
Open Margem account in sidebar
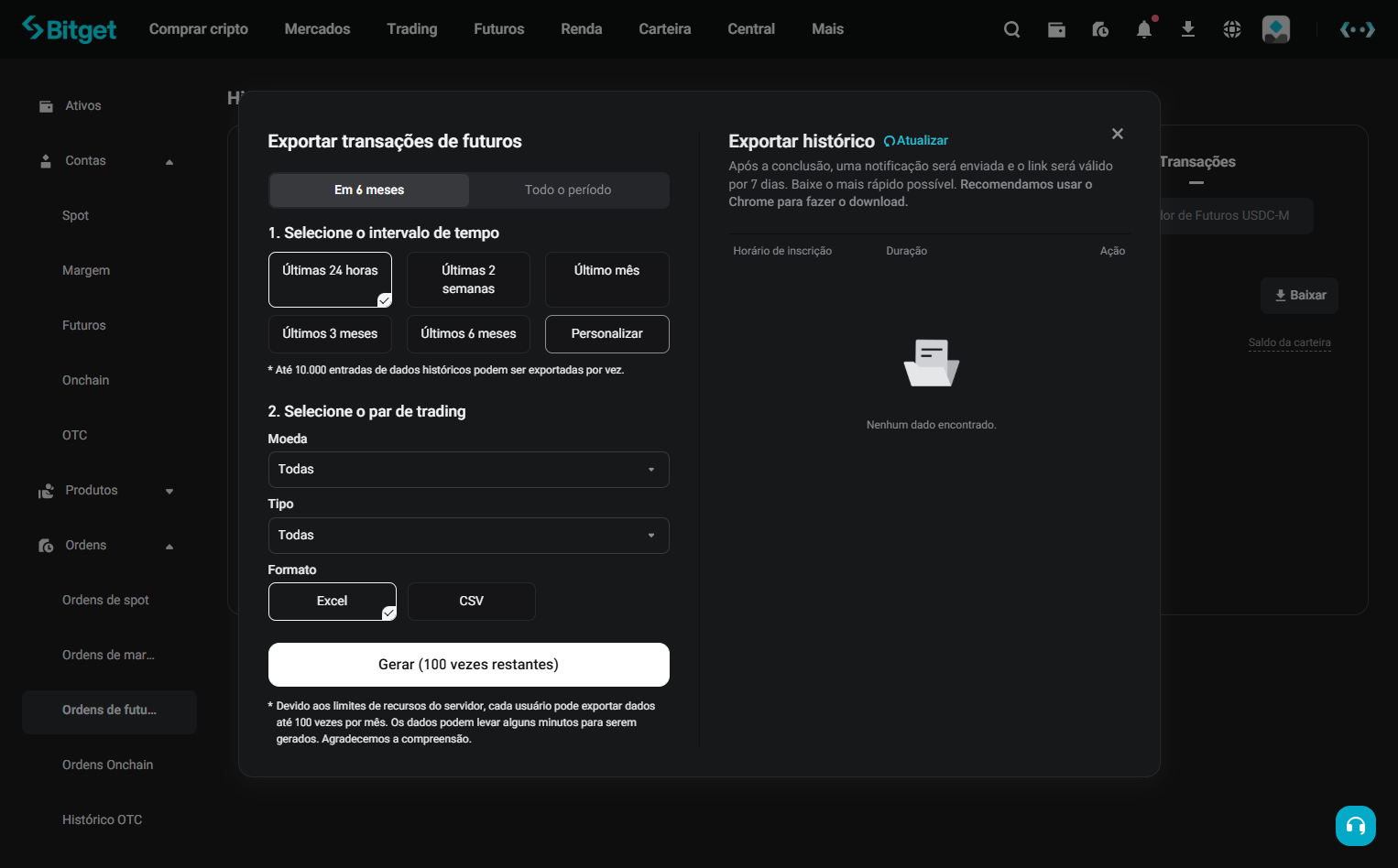(86, 271)
